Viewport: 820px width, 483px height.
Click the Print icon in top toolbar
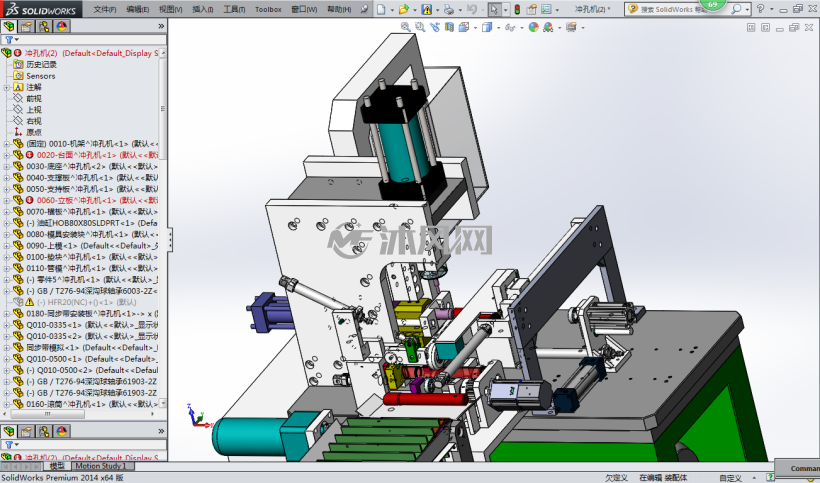coord(448,9)
